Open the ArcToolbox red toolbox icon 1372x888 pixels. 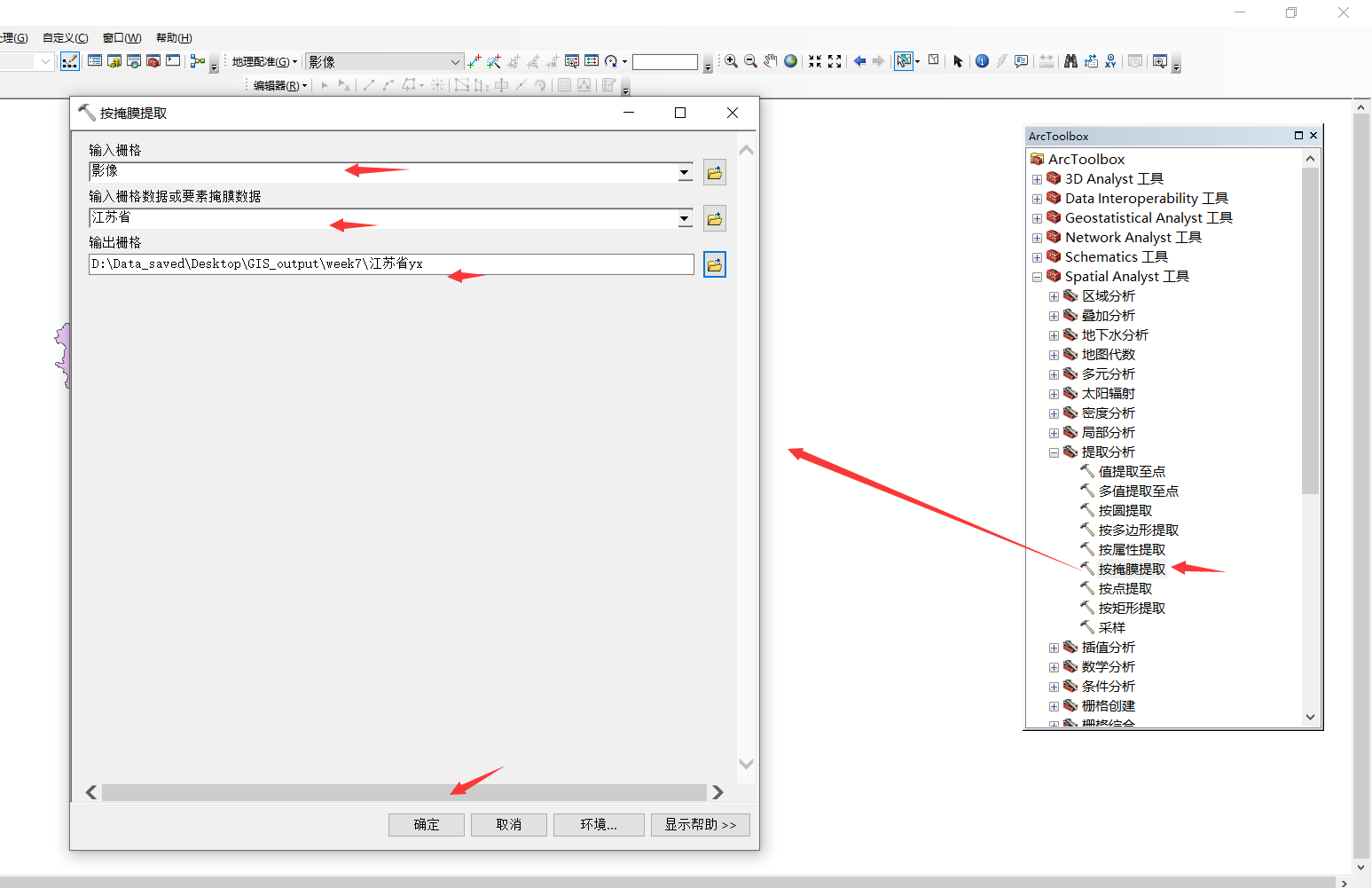[153, 61]
